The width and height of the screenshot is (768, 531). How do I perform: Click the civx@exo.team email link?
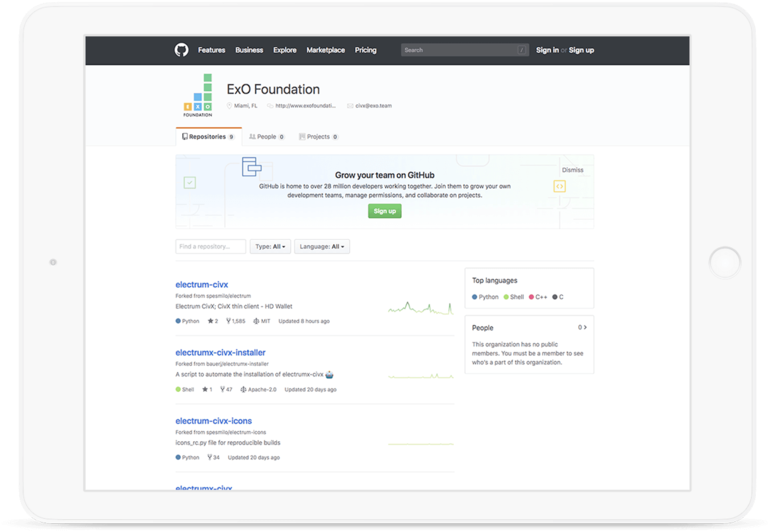pos(373,106)
